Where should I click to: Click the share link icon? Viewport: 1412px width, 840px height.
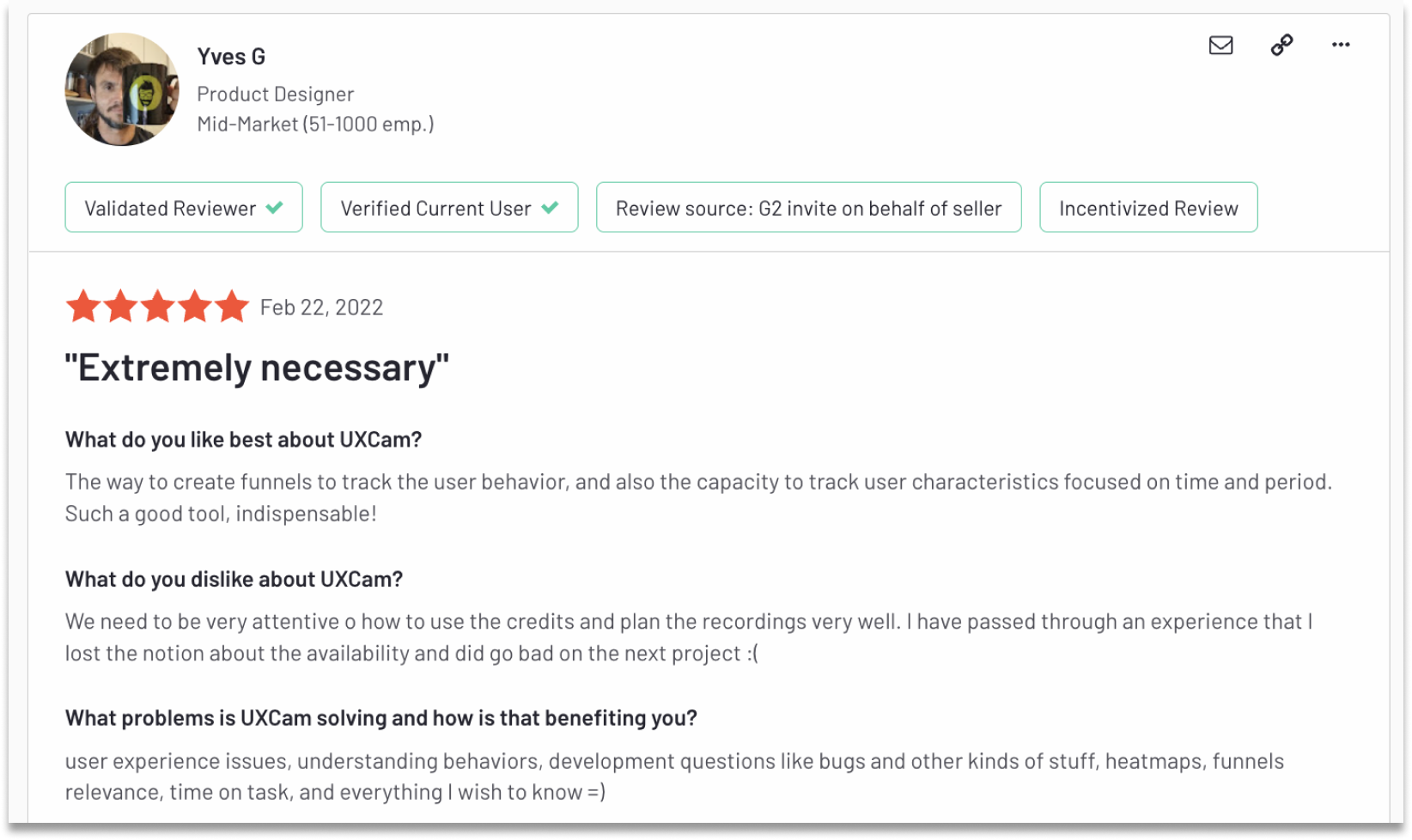tap(1281, 45)
